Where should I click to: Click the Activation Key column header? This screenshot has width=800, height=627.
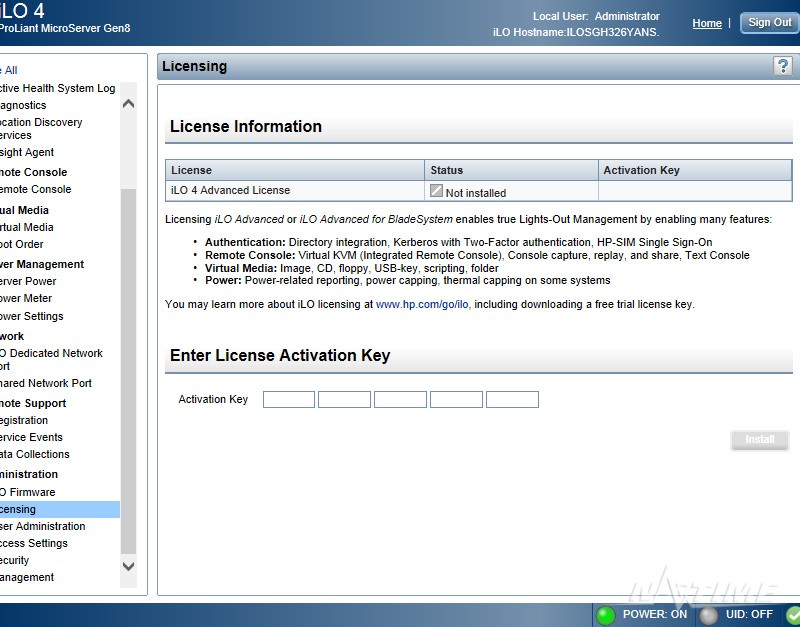point(695,170)
